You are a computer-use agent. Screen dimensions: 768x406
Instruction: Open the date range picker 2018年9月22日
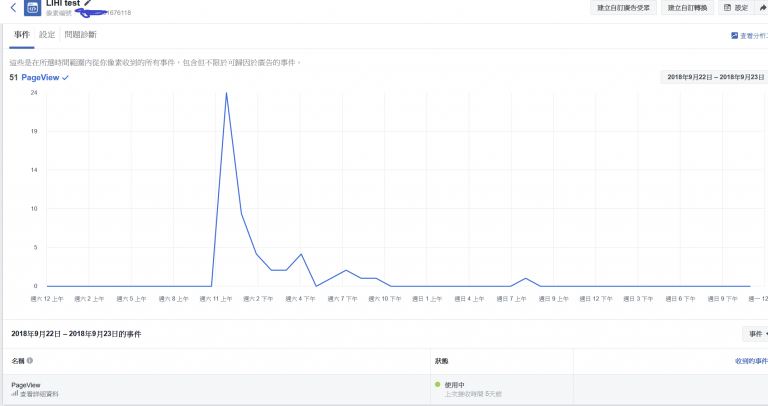pos(715,77)
